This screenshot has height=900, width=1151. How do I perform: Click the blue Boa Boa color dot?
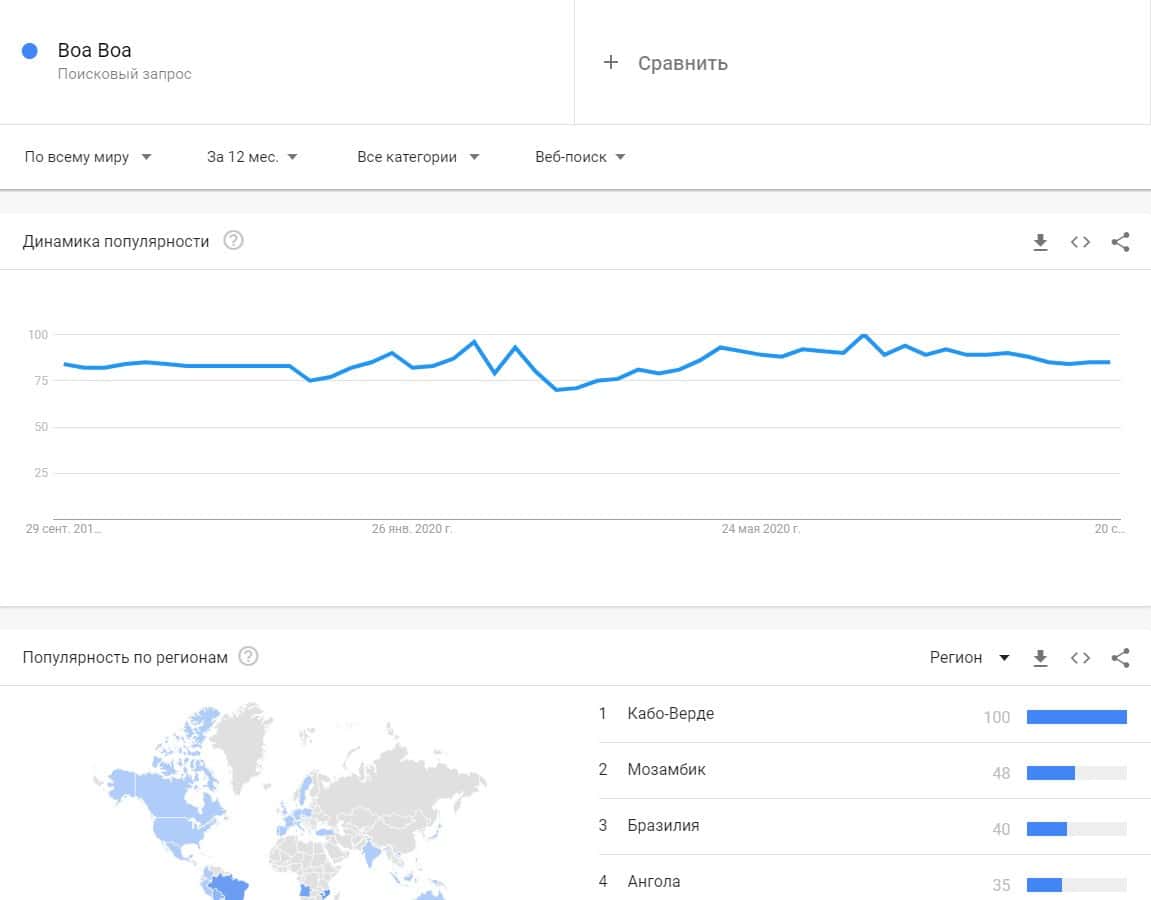pos(30,51)
